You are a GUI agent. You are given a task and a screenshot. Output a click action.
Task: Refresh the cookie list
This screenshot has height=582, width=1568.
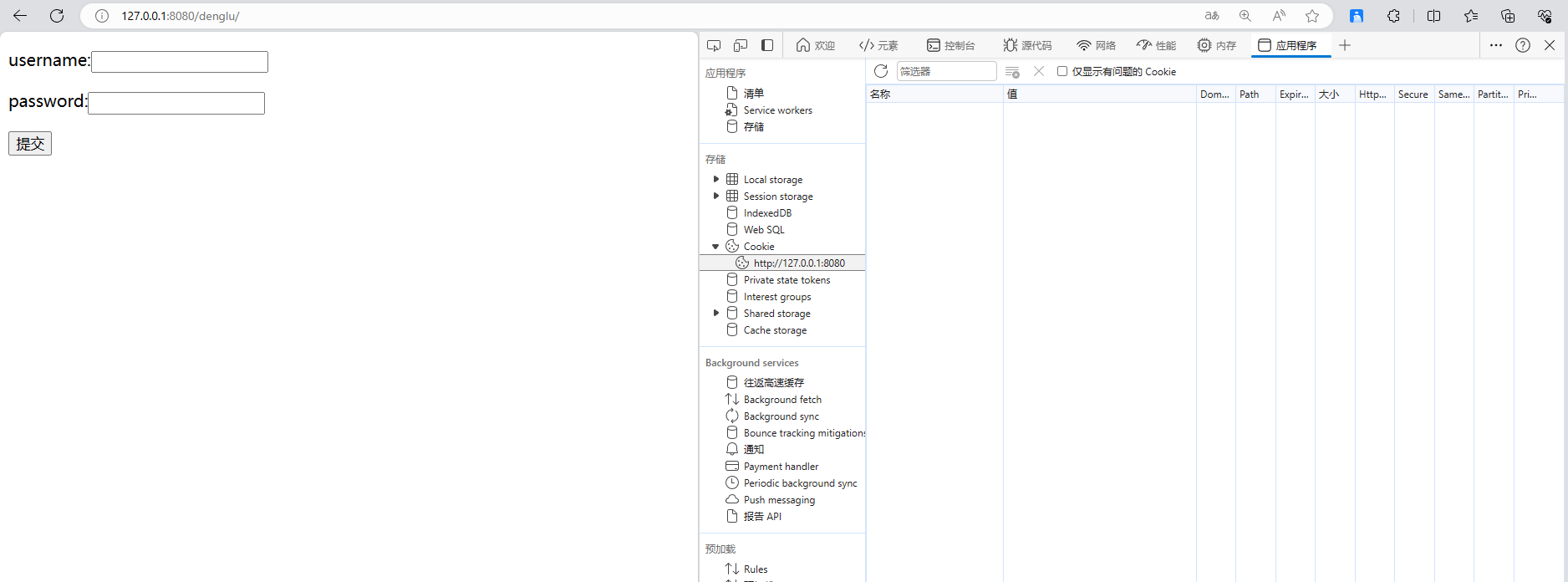(x=881, y=71)
